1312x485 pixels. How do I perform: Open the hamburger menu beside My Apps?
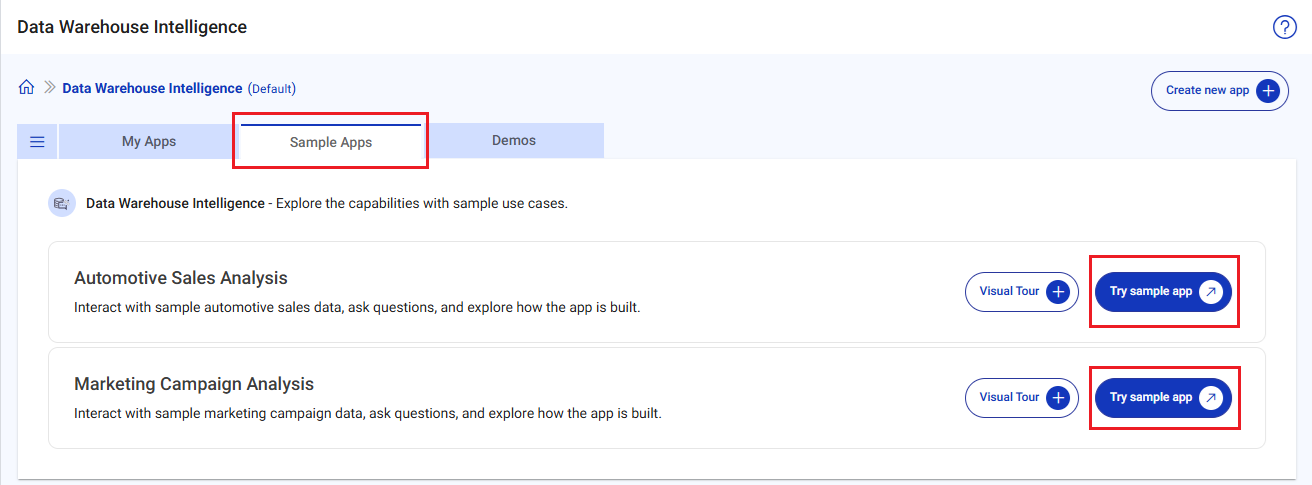point(37,142)
